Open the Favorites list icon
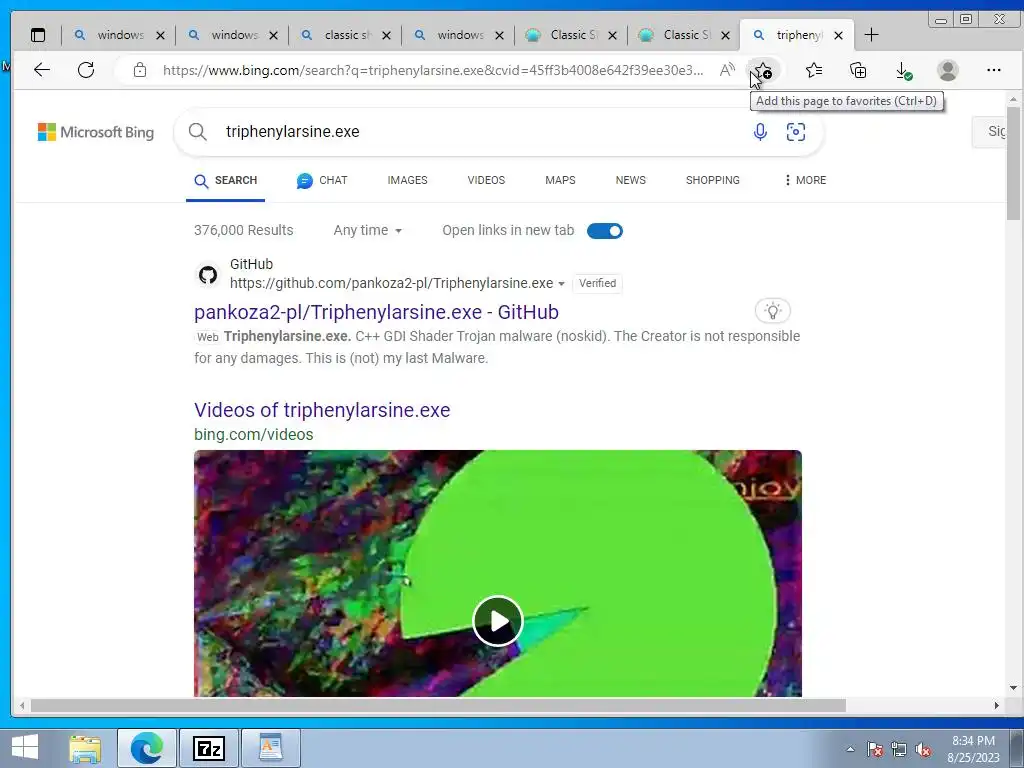The width and height of the screenshot is (1024, 768). point(814,70)
